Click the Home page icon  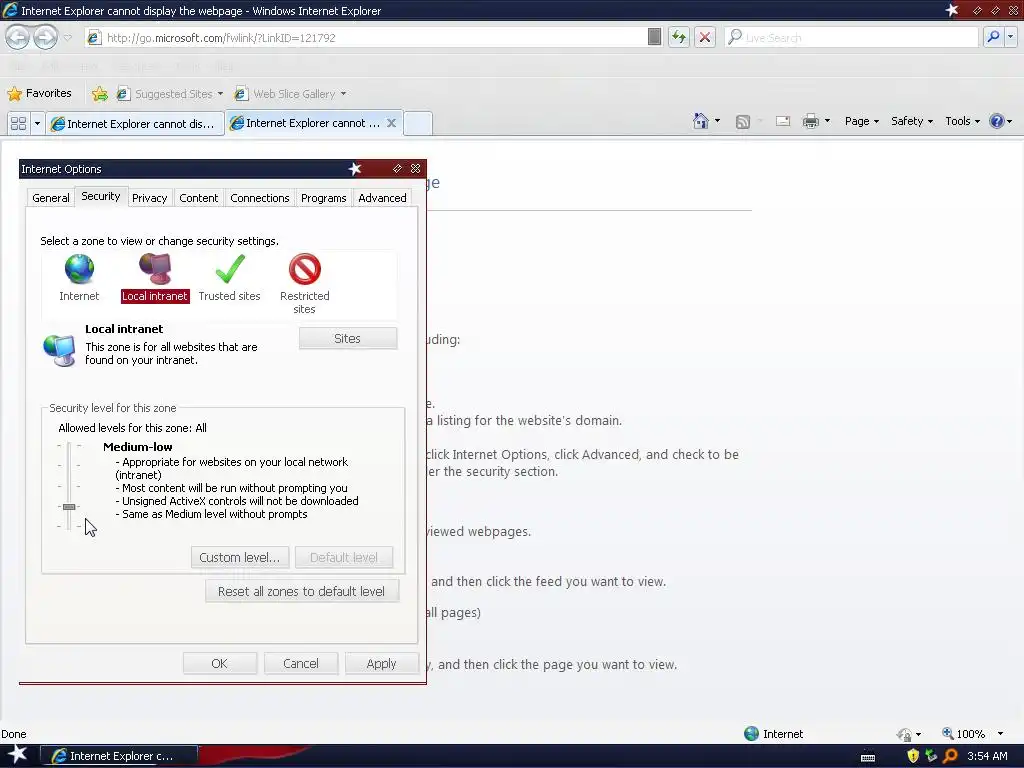pos(701,121)
